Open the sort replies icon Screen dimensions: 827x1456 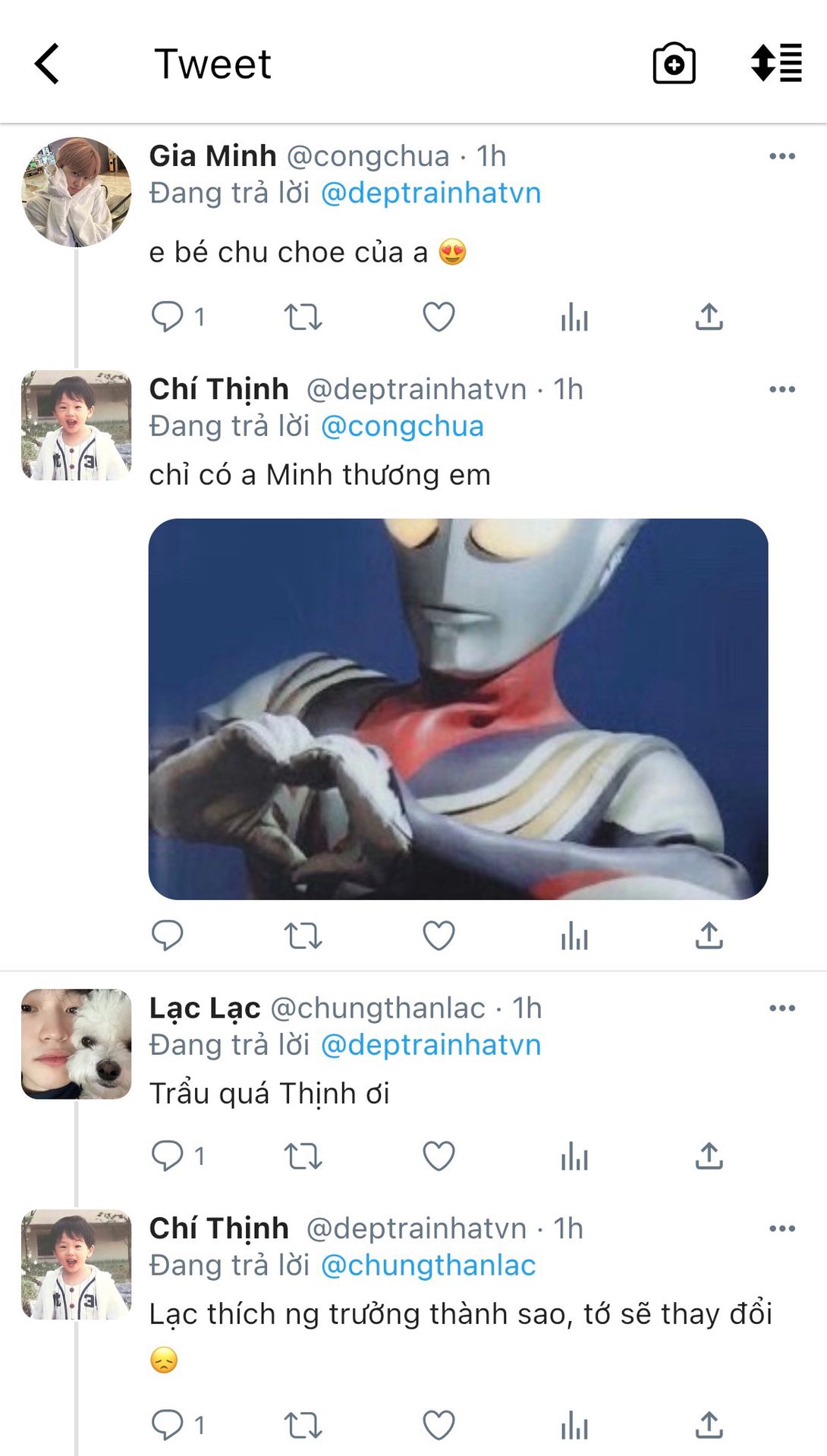point(776,63)
